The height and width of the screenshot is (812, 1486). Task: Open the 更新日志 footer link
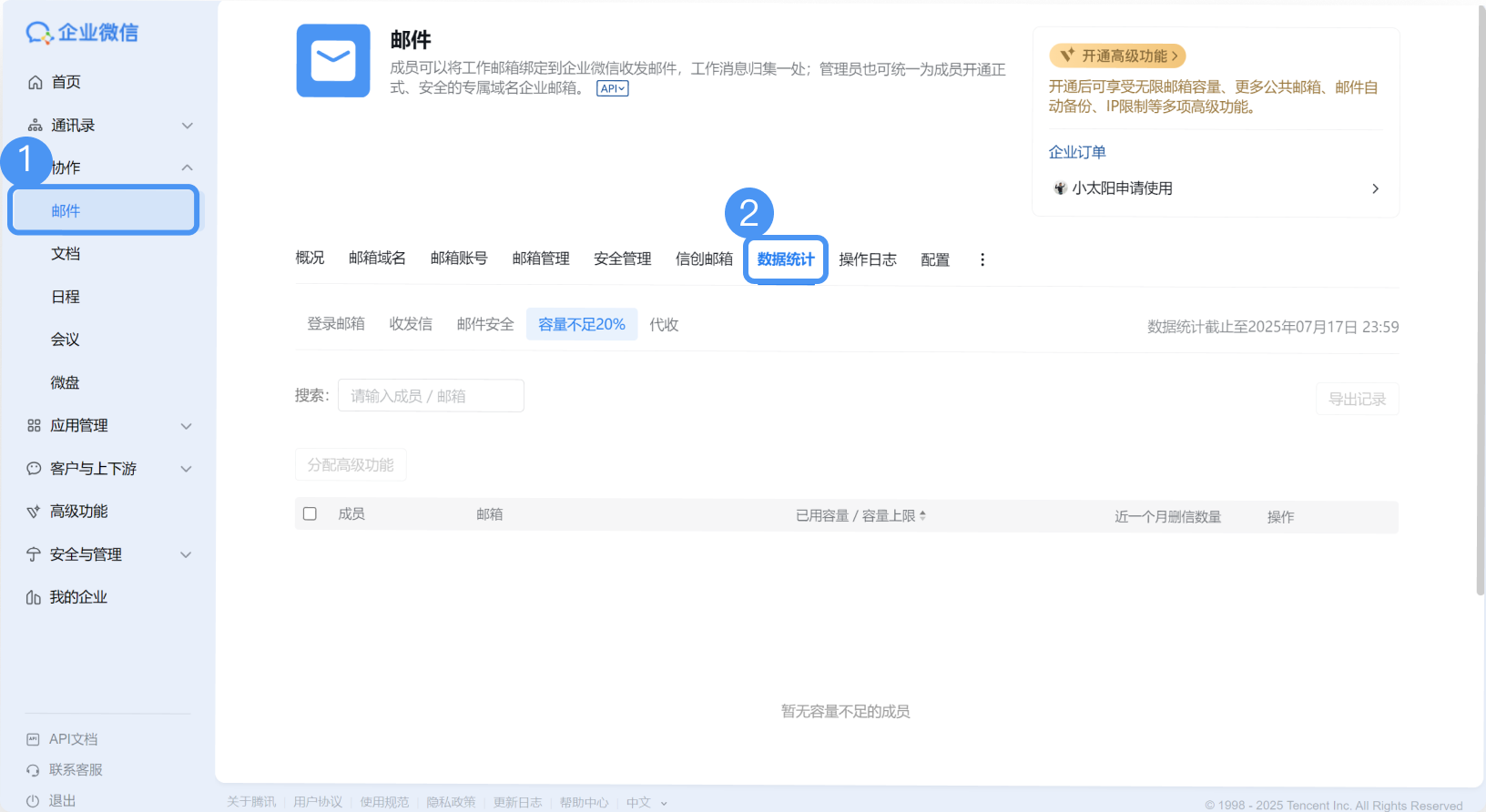517,802
